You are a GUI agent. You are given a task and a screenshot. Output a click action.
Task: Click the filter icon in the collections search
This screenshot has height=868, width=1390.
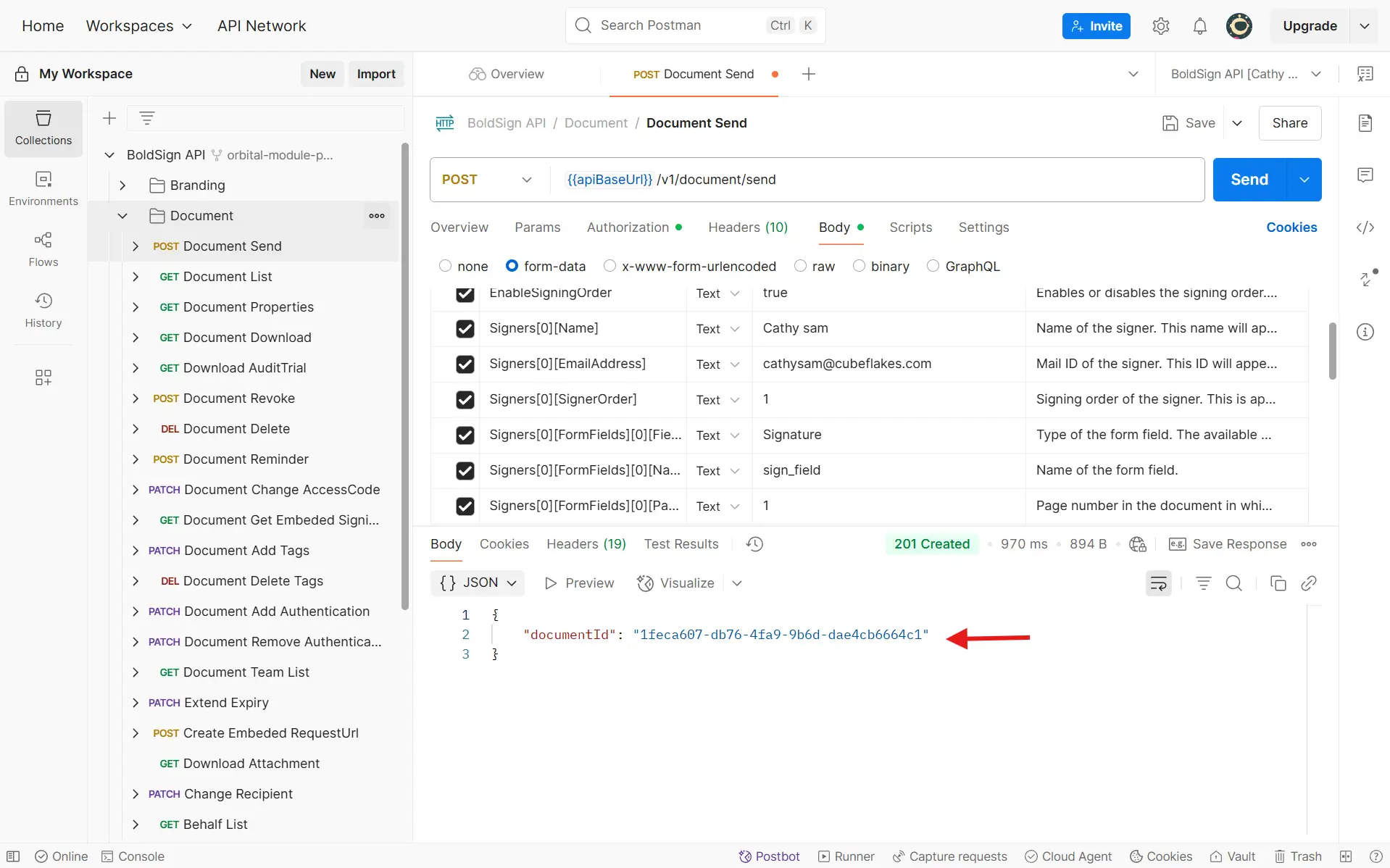tap(147, 118)
